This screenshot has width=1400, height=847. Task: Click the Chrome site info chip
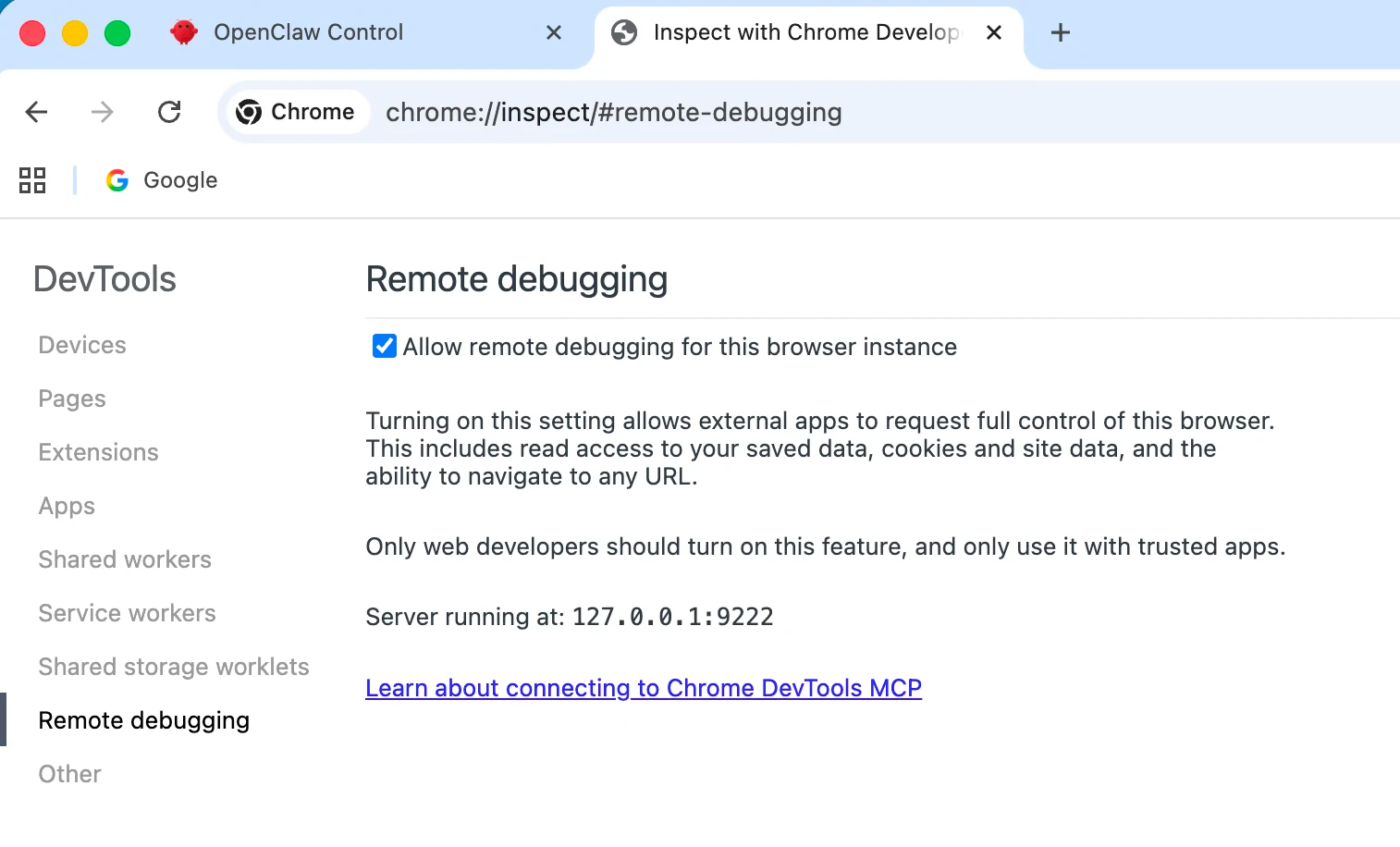point(296,112)
